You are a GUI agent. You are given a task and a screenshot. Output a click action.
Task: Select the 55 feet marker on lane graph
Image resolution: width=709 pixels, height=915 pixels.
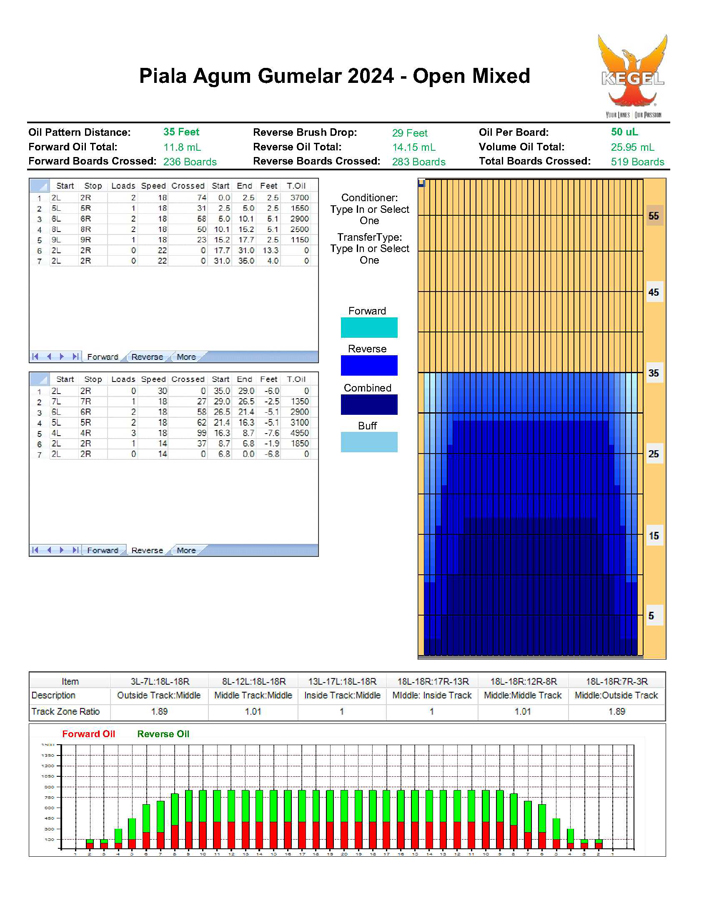(654, 216)
